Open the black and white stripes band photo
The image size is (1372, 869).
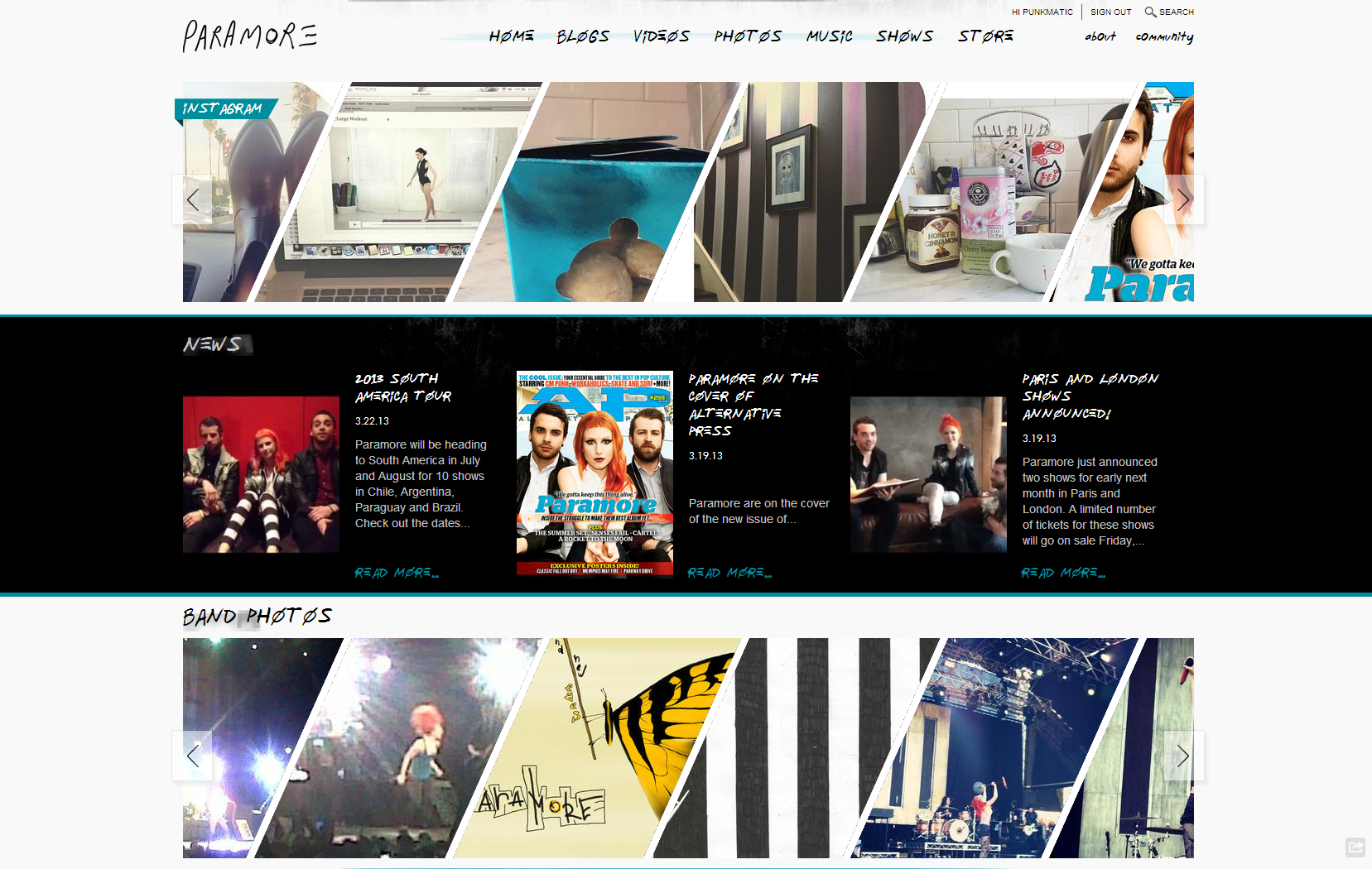tap(795, 748)
